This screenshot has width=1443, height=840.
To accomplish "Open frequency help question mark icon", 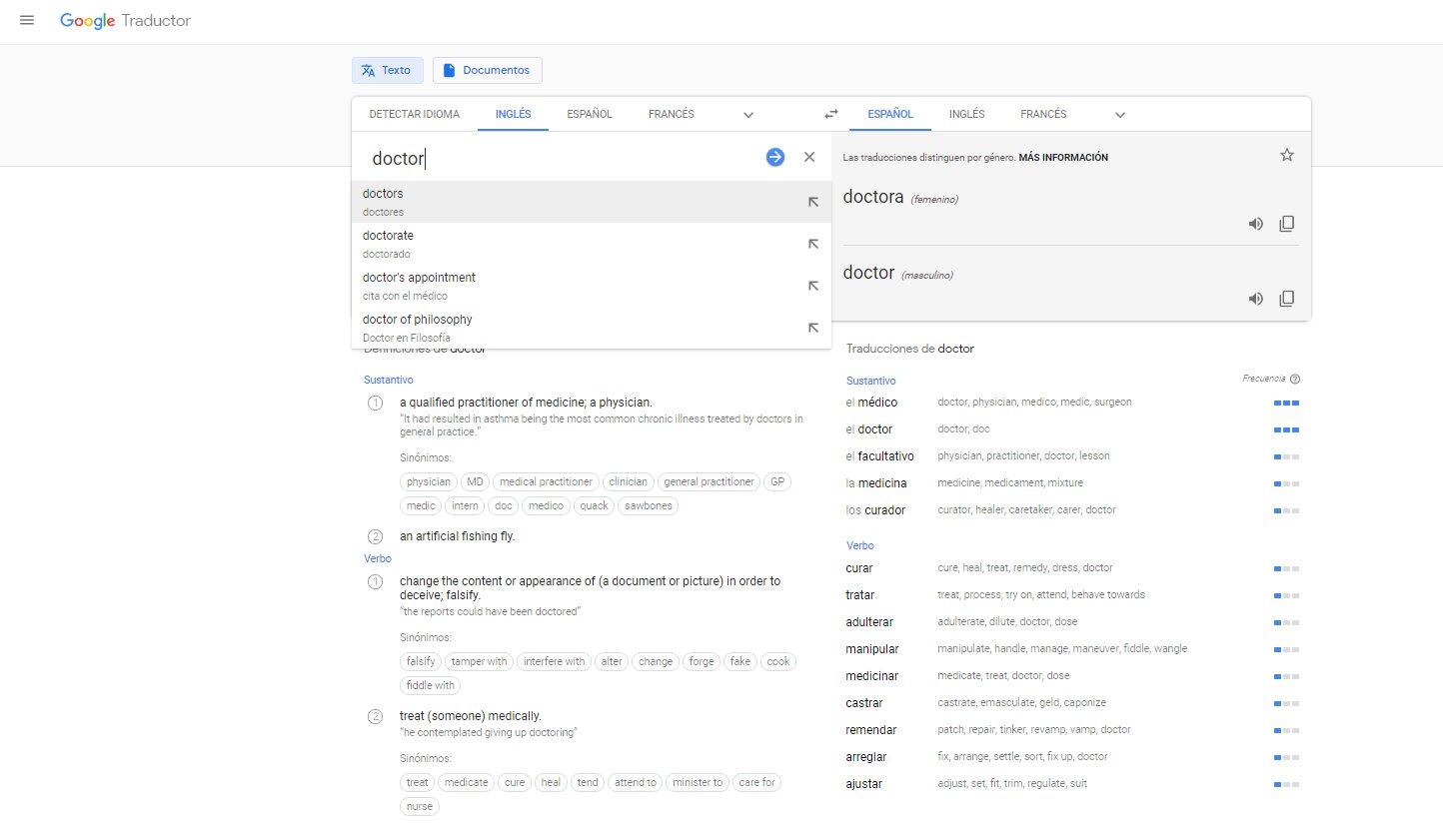I will pos(1295,380).
